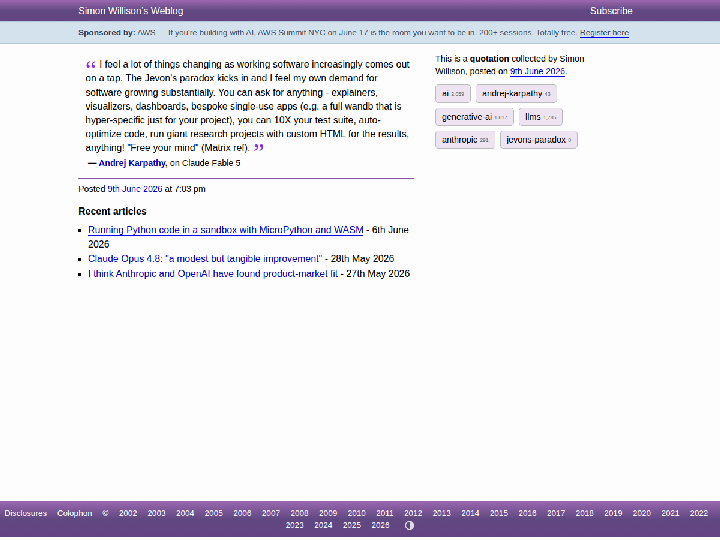Select the jevons-paradox tag
Image resolution: width=720 pixels, height=540 pixels.
coord(539,140)
